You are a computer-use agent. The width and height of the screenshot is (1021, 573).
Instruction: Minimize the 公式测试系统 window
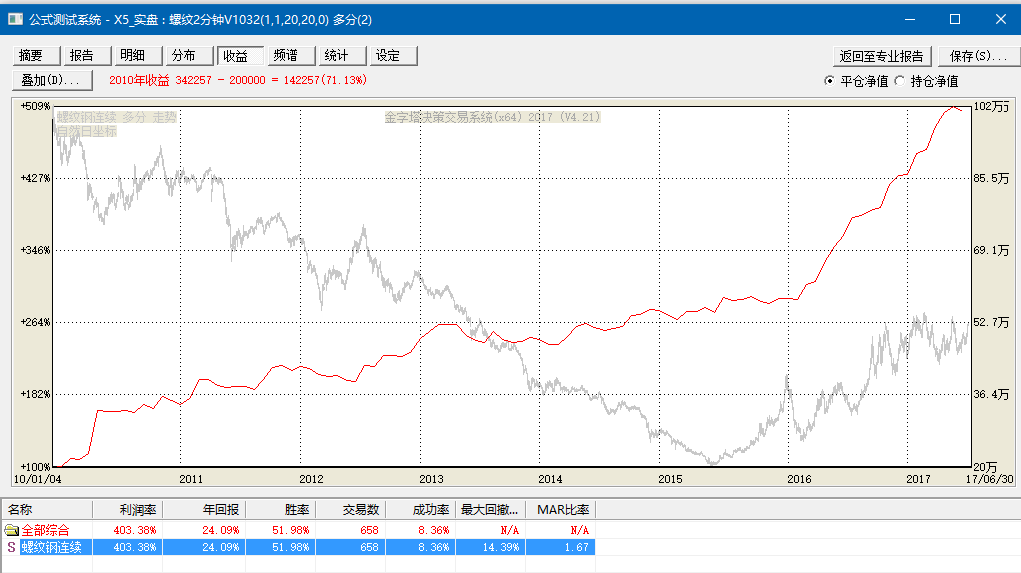coord(910,20)
